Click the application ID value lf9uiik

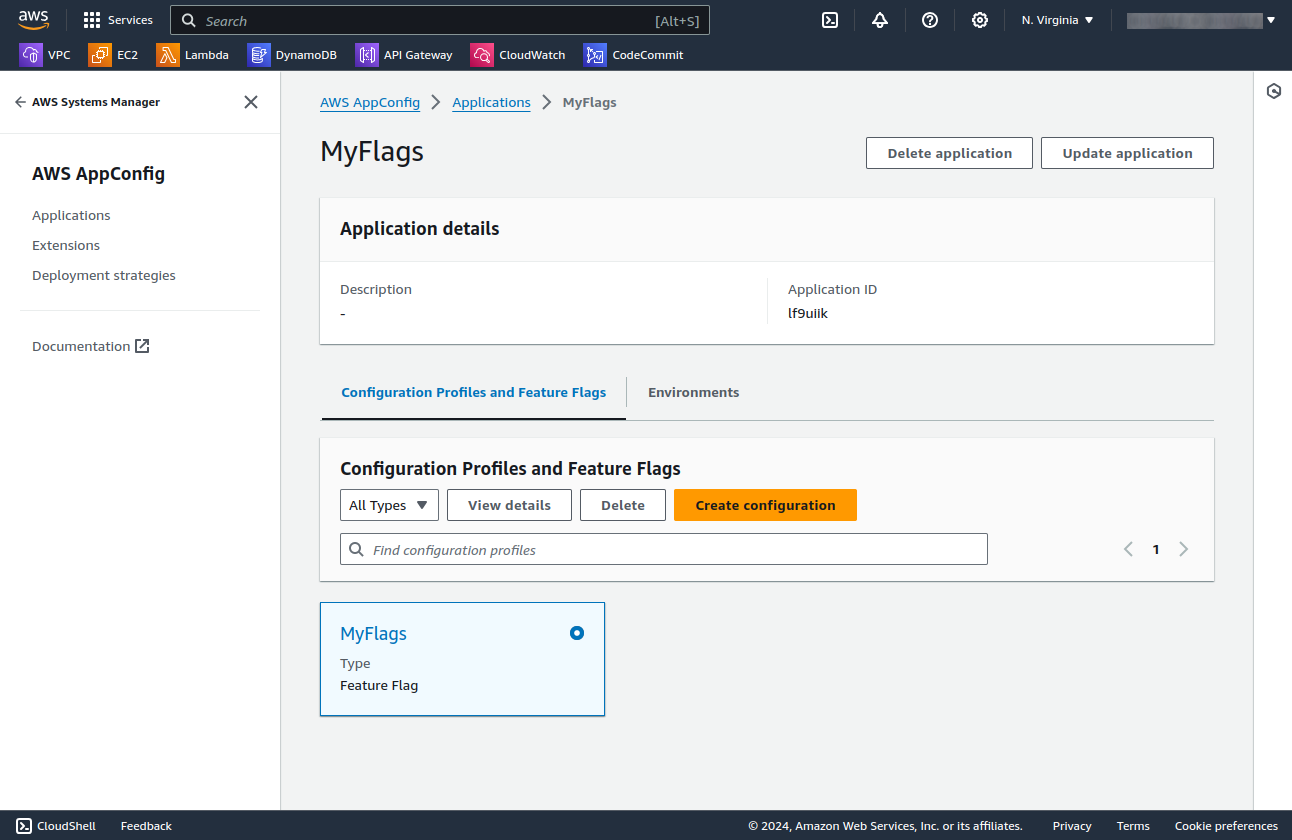[x=808, y=313]
